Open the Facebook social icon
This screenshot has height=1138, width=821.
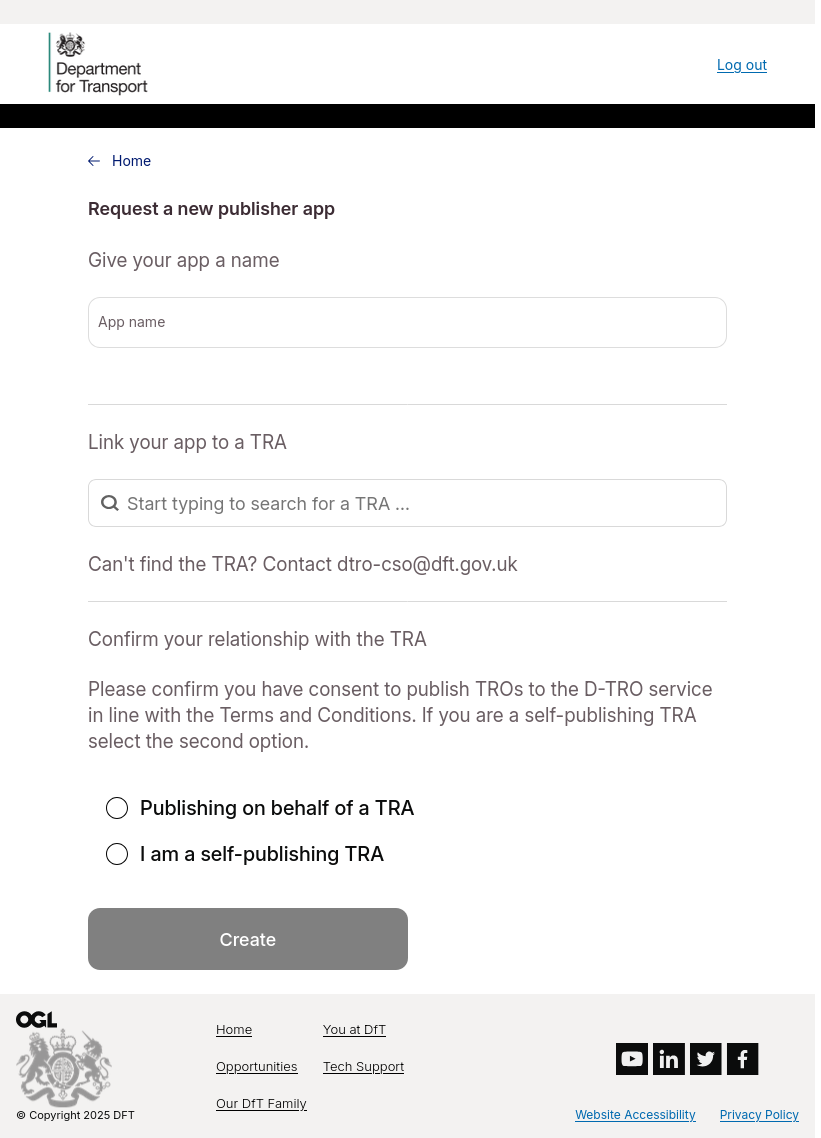pos(743,1059)
